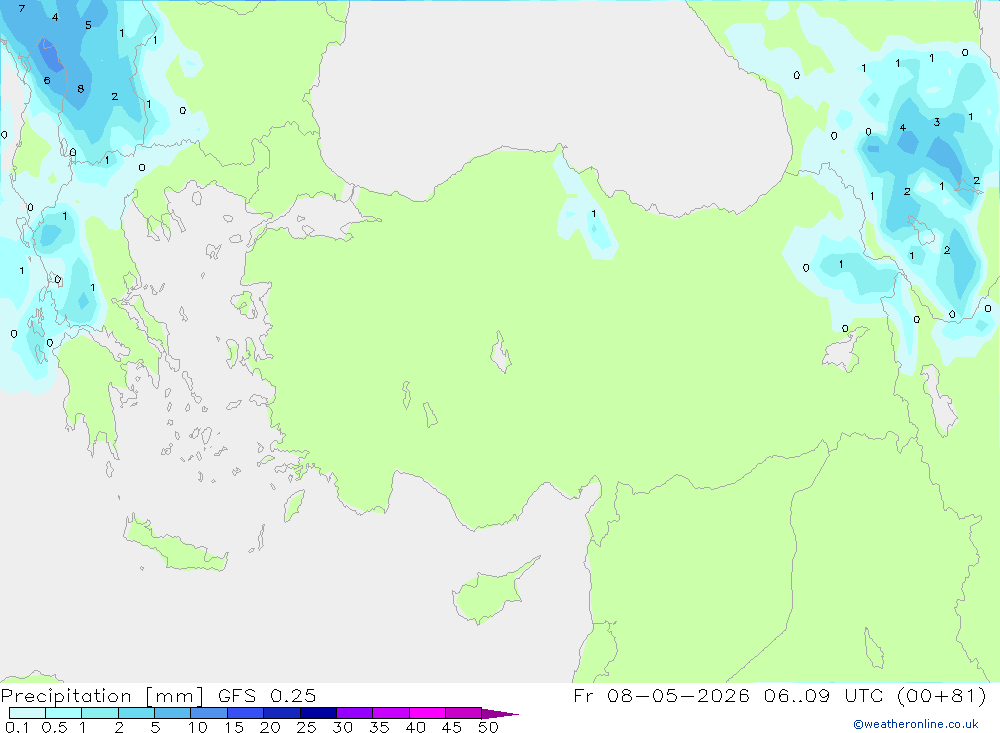The width and height of the screenshot is (1000, 733).
Task: Click the legend scale label "25"
Action: (x=307, y=727)
